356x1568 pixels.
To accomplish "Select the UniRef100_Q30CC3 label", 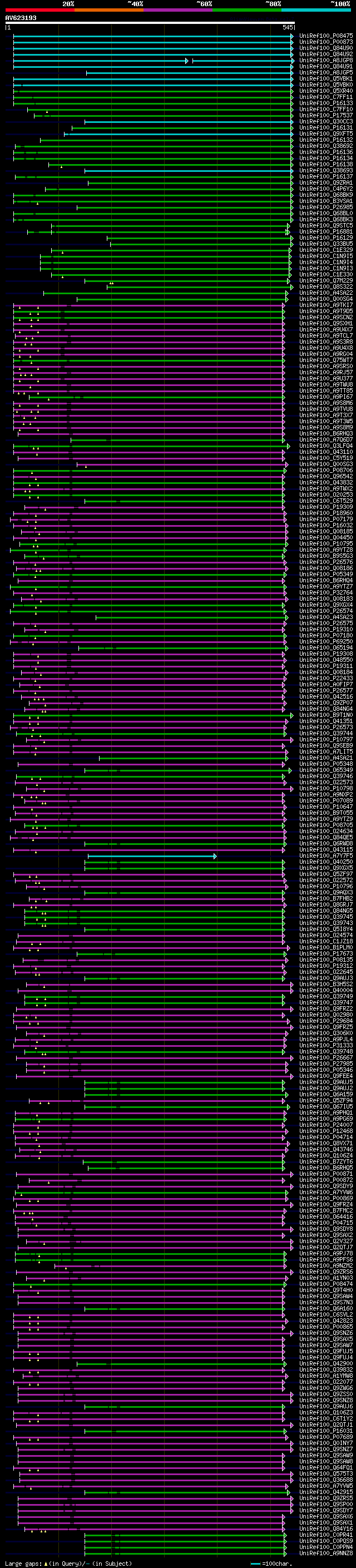I will tap(325, 121).
